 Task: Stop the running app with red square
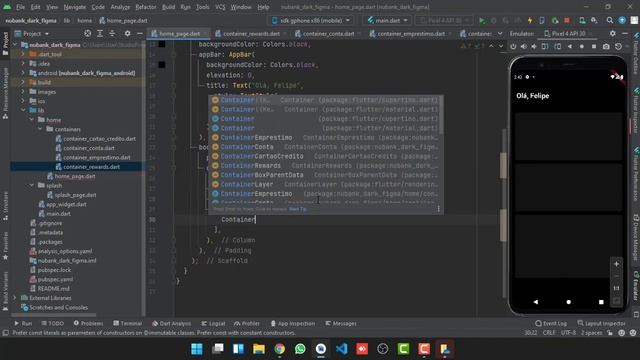pyautogui.click(x=567, y=20)
